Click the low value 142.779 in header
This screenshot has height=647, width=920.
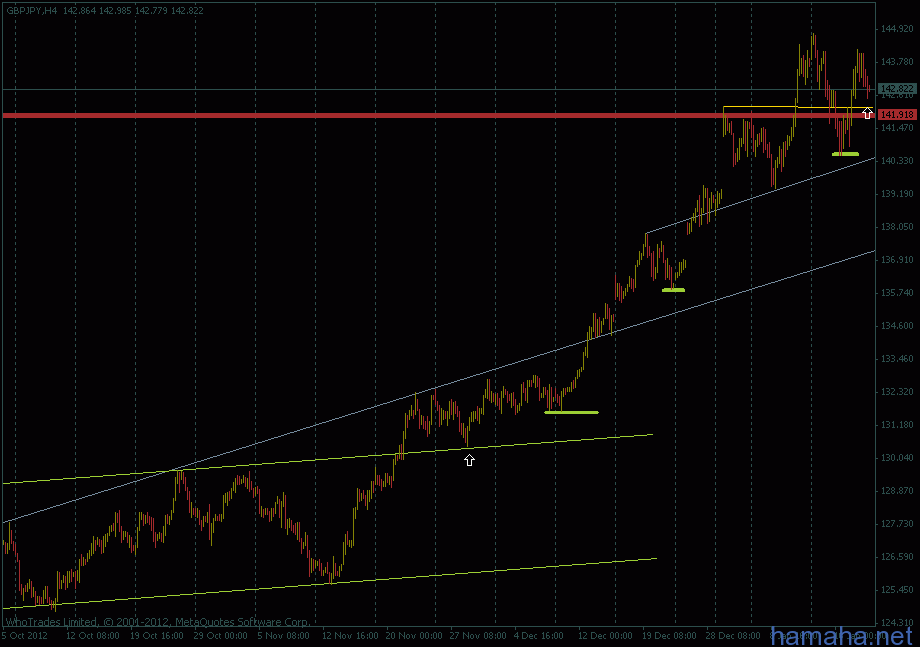click(x=151, y=11)
